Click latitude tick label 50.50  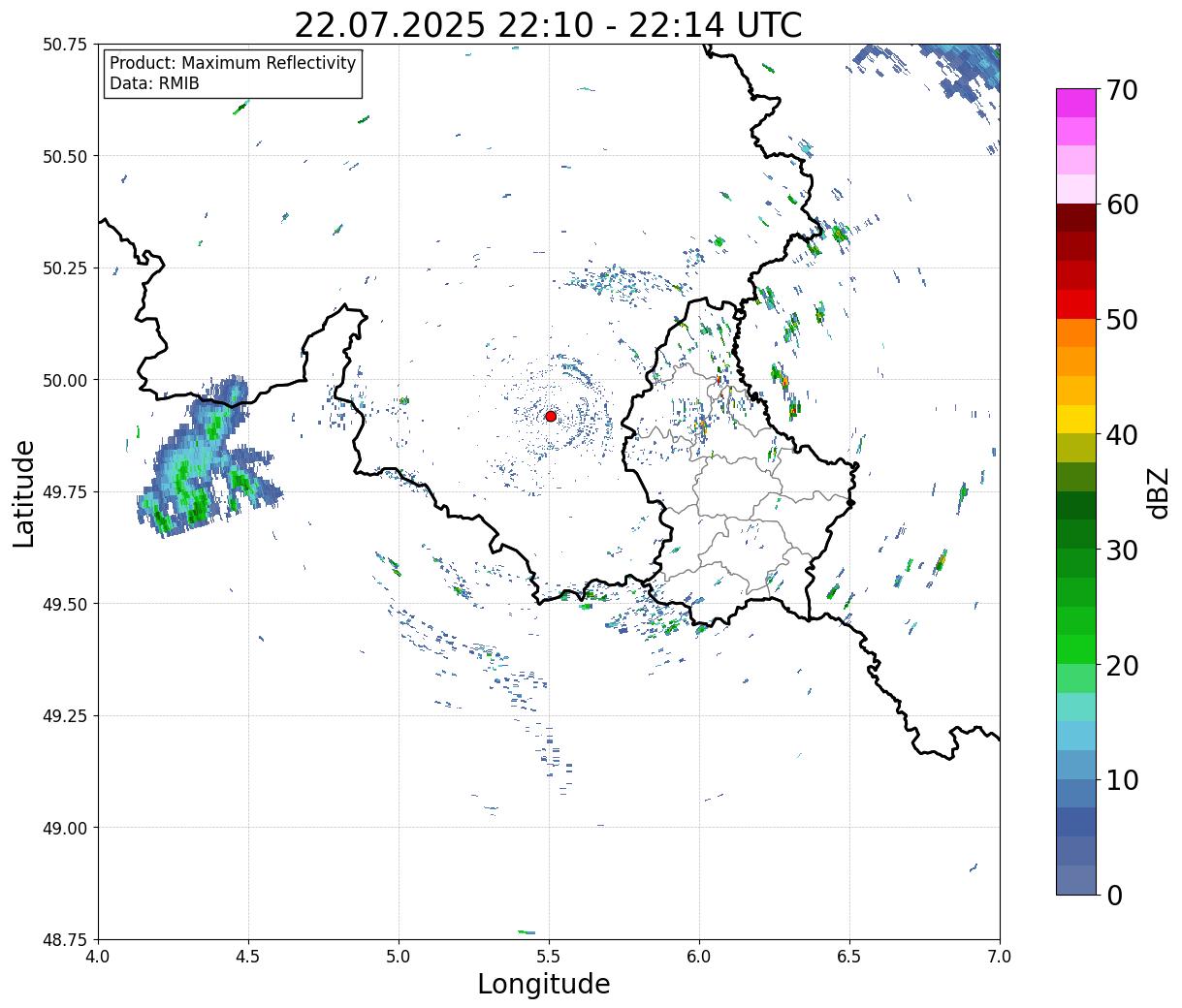coord(65,156)
